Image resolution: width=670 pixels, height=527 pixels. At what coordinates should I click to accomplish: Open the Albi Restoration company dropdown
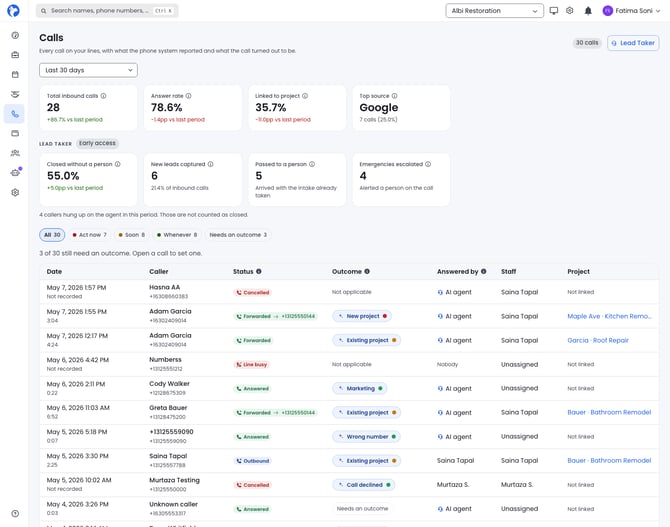tap(494, 11)
